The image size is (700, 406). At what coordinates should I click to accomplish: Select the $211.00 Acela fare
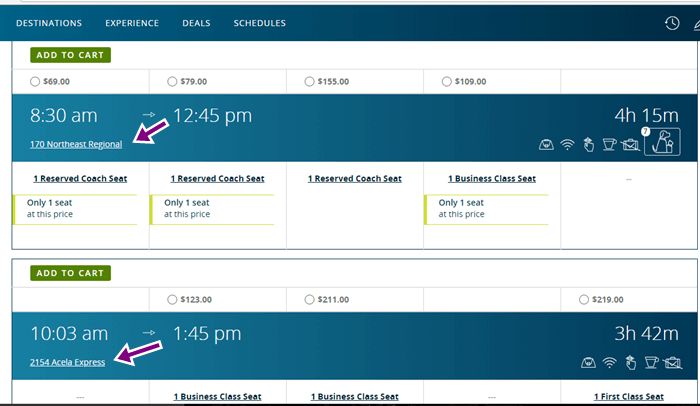(x=309, y=299)
